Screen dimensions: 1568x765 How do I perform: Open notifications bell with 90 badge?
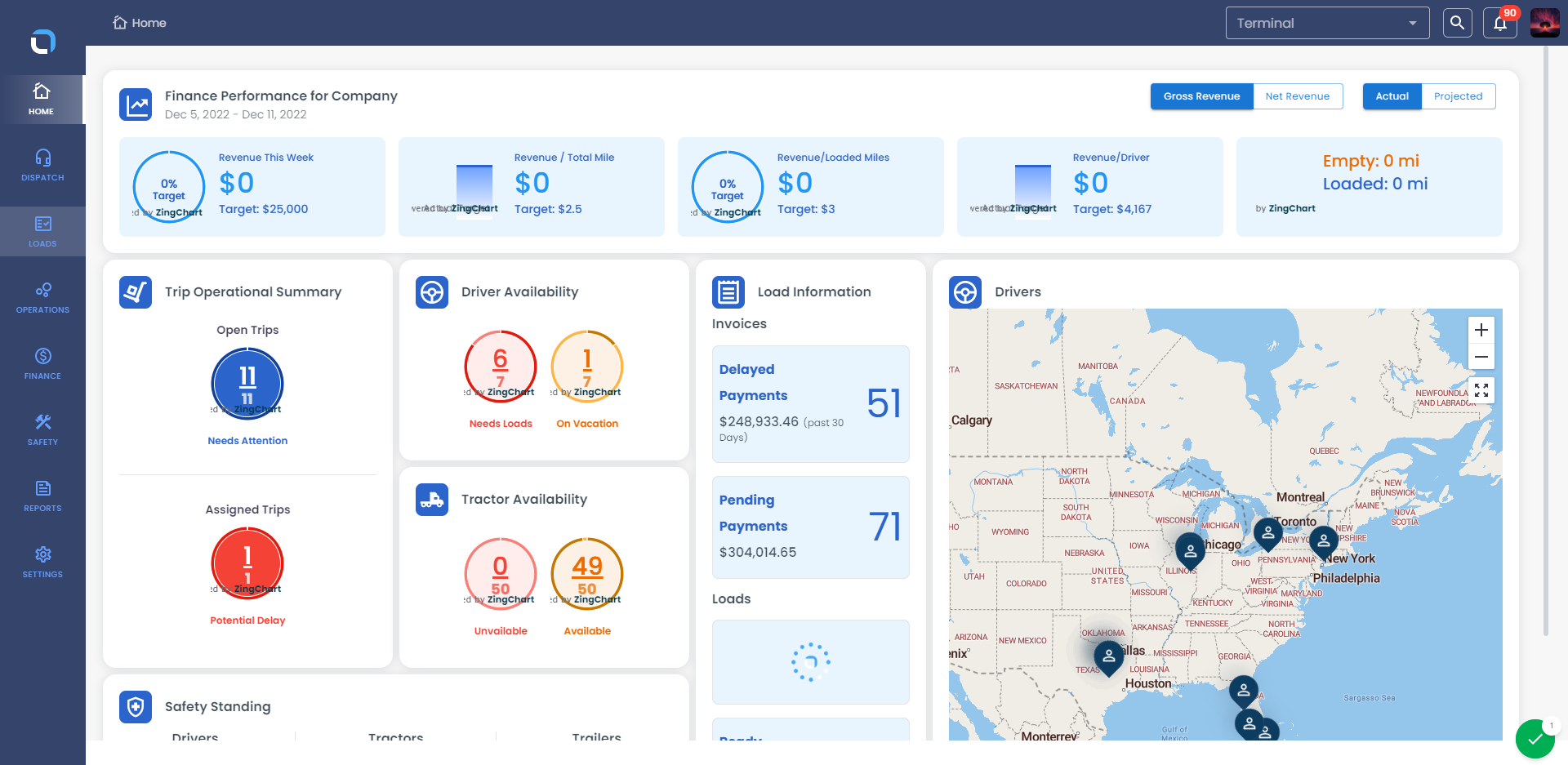[x=1501, y=23]
